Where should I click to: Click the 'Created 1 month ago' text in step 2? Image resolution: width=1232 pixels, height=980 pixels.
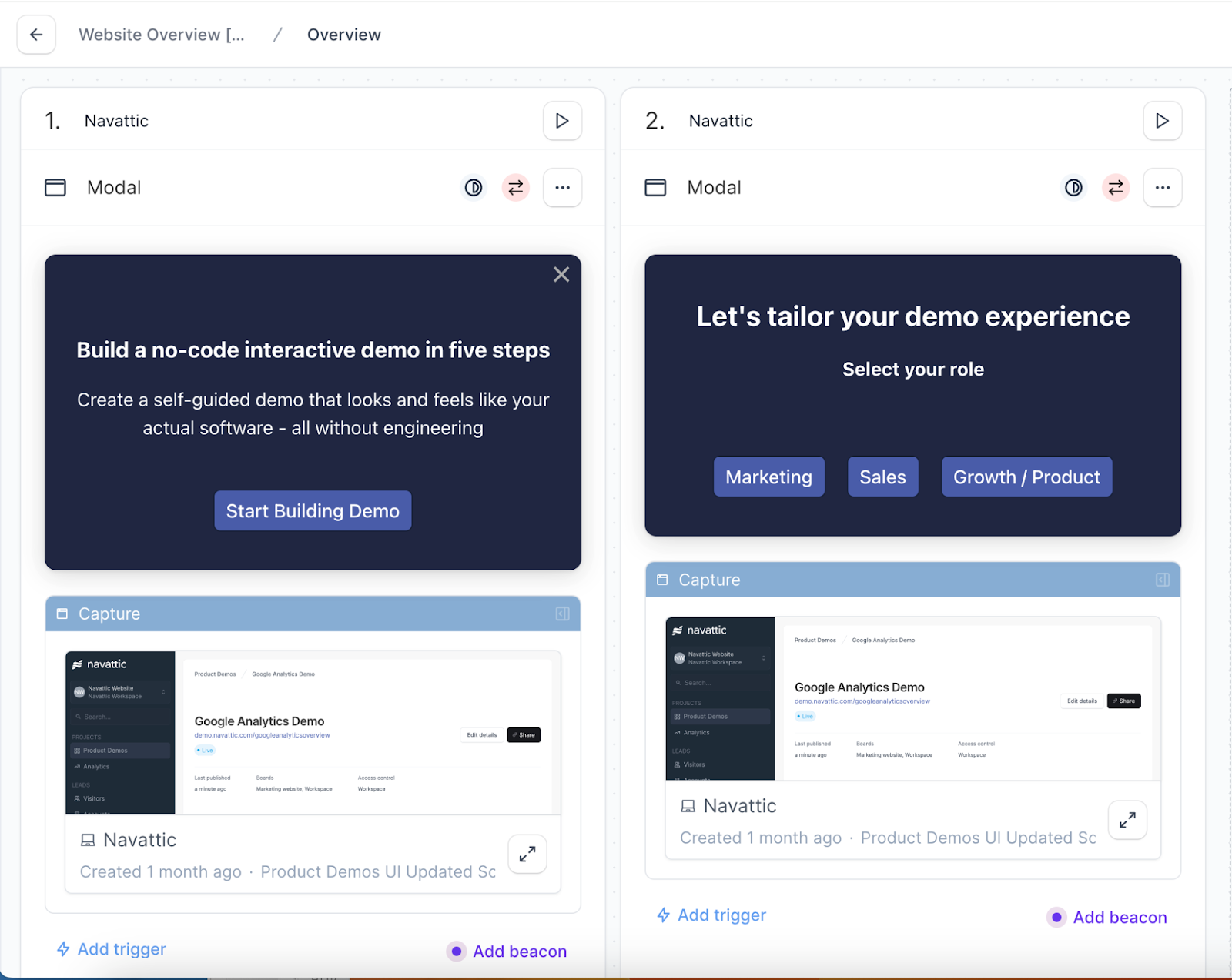pos(761,838)
